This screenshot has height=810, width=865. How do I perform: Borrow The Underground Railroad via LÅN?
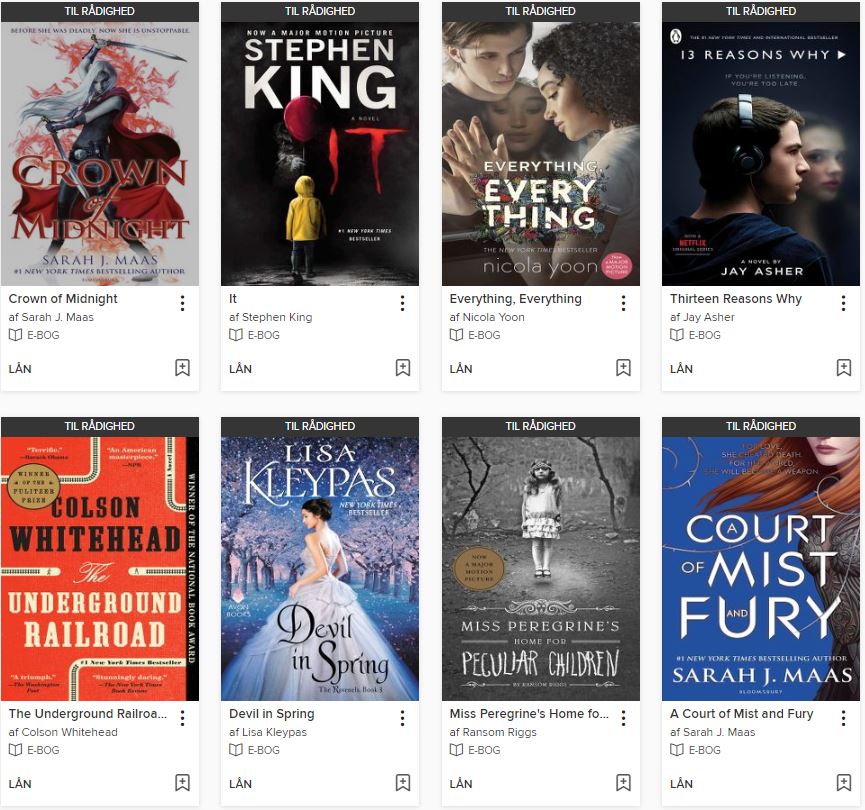click(20, 784)
